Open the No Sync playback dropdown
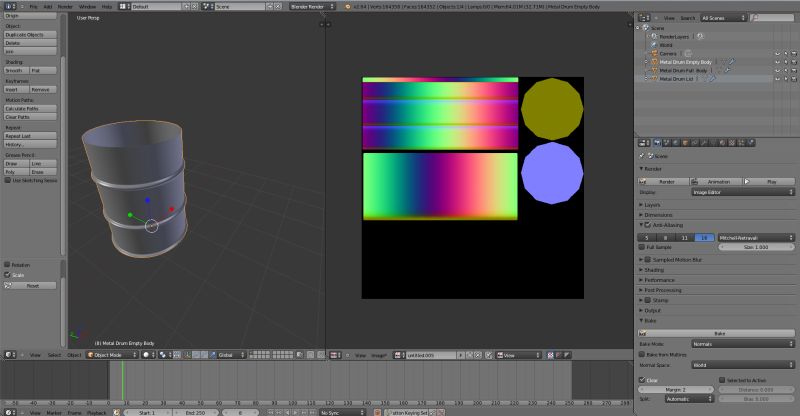This screenshot has height=416, width=800. [x=342, y=412]
